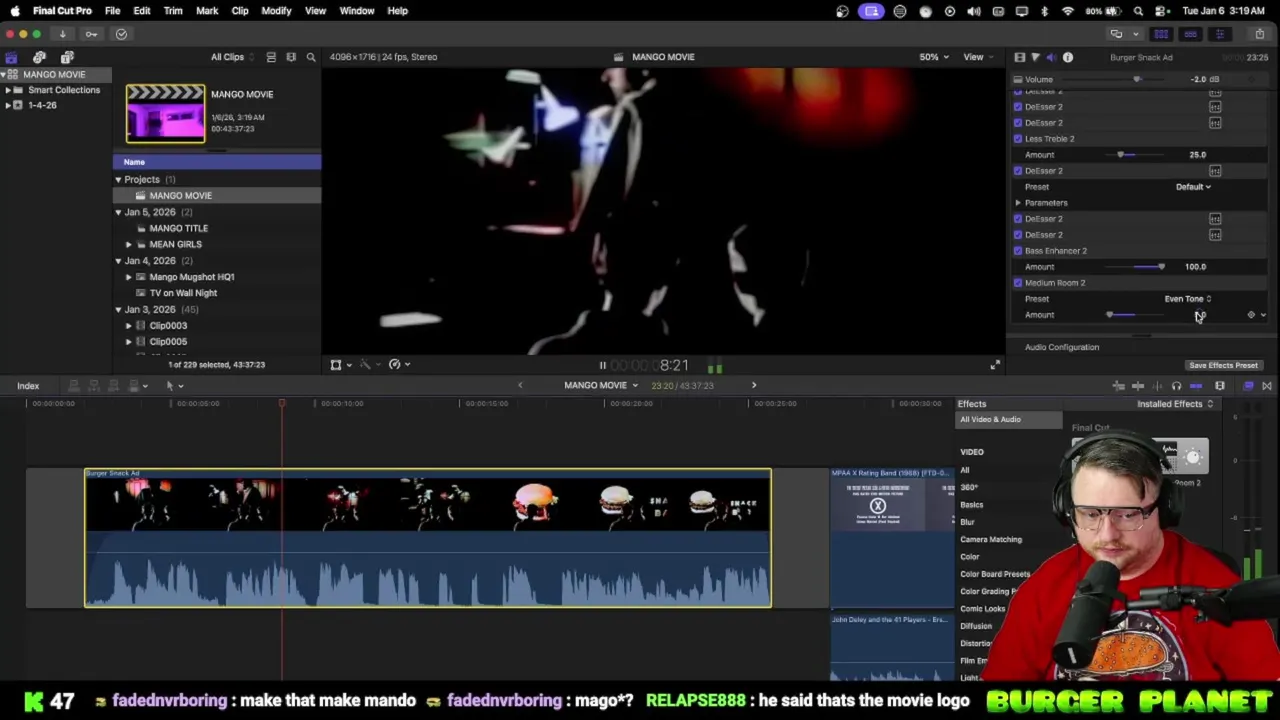
Task: Open the Even Tone preset dropdown
Action: [1188, 299]
